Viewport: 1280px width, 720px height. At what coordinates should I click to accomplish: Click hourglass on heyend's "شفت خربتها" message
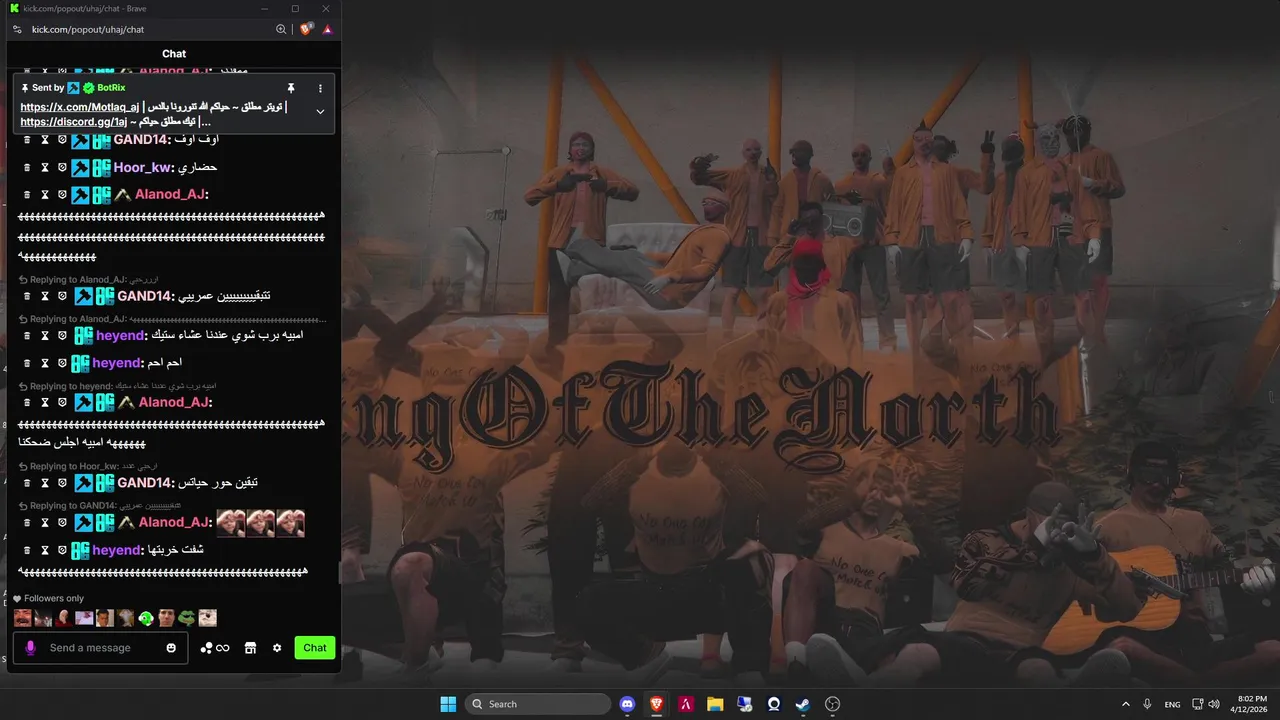click(45, 550)
